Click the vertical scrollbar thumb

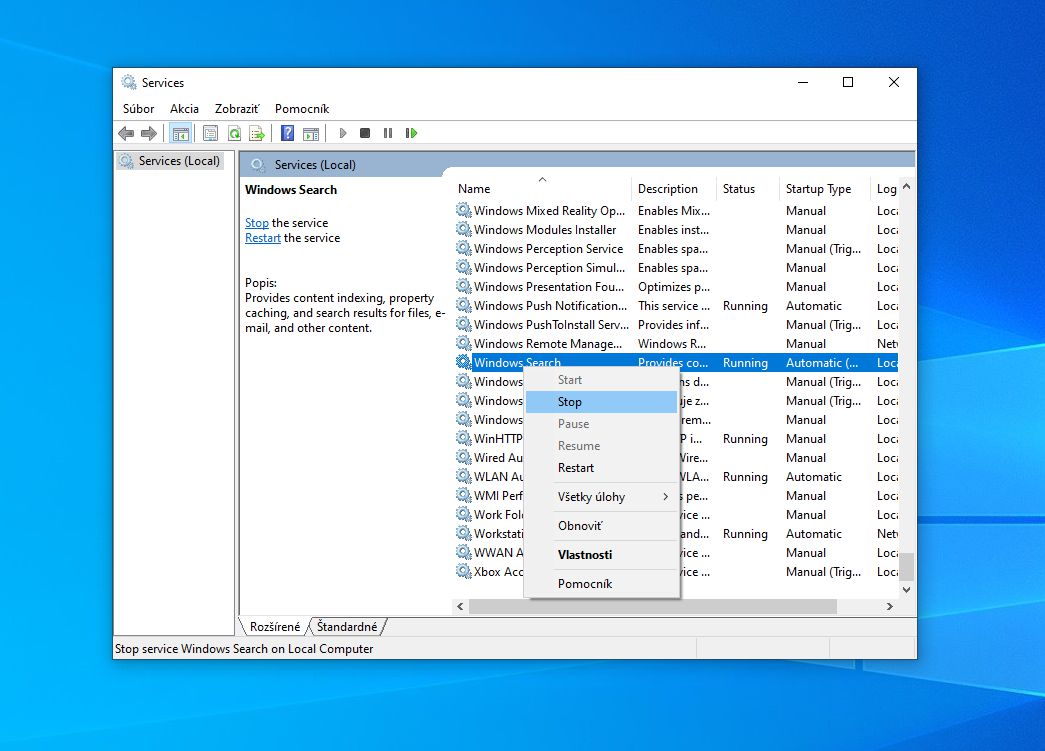(906, 566)
